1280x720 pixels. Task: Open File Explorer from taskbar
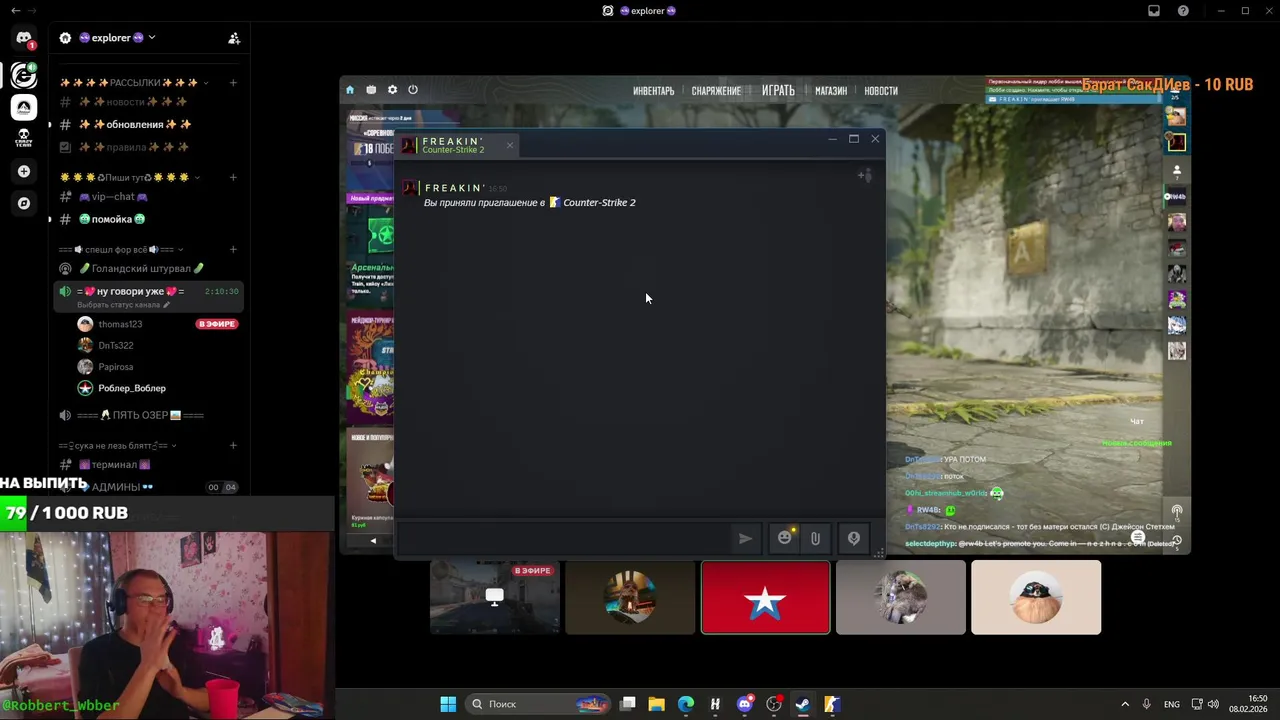(657, 704)
